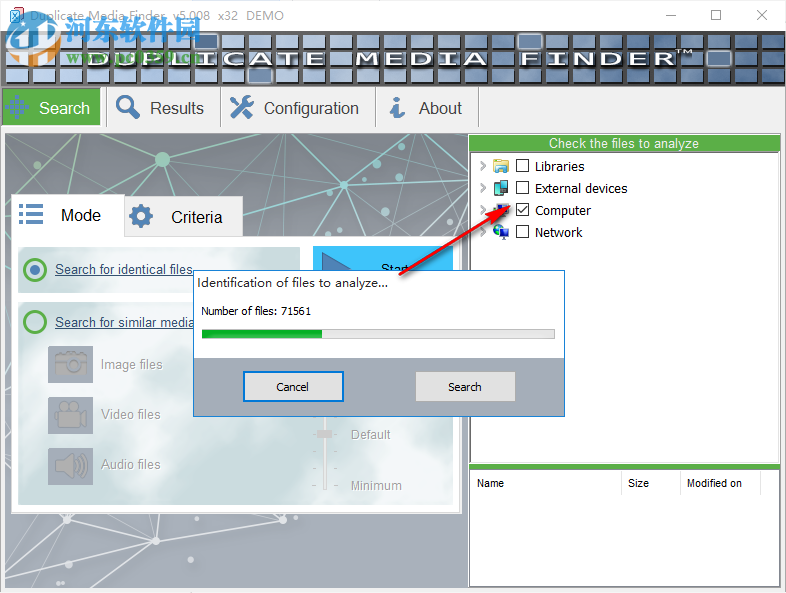Switch to the Criteria sub-tab
Screen dimensions: 786x593
[x=183, y=217]
